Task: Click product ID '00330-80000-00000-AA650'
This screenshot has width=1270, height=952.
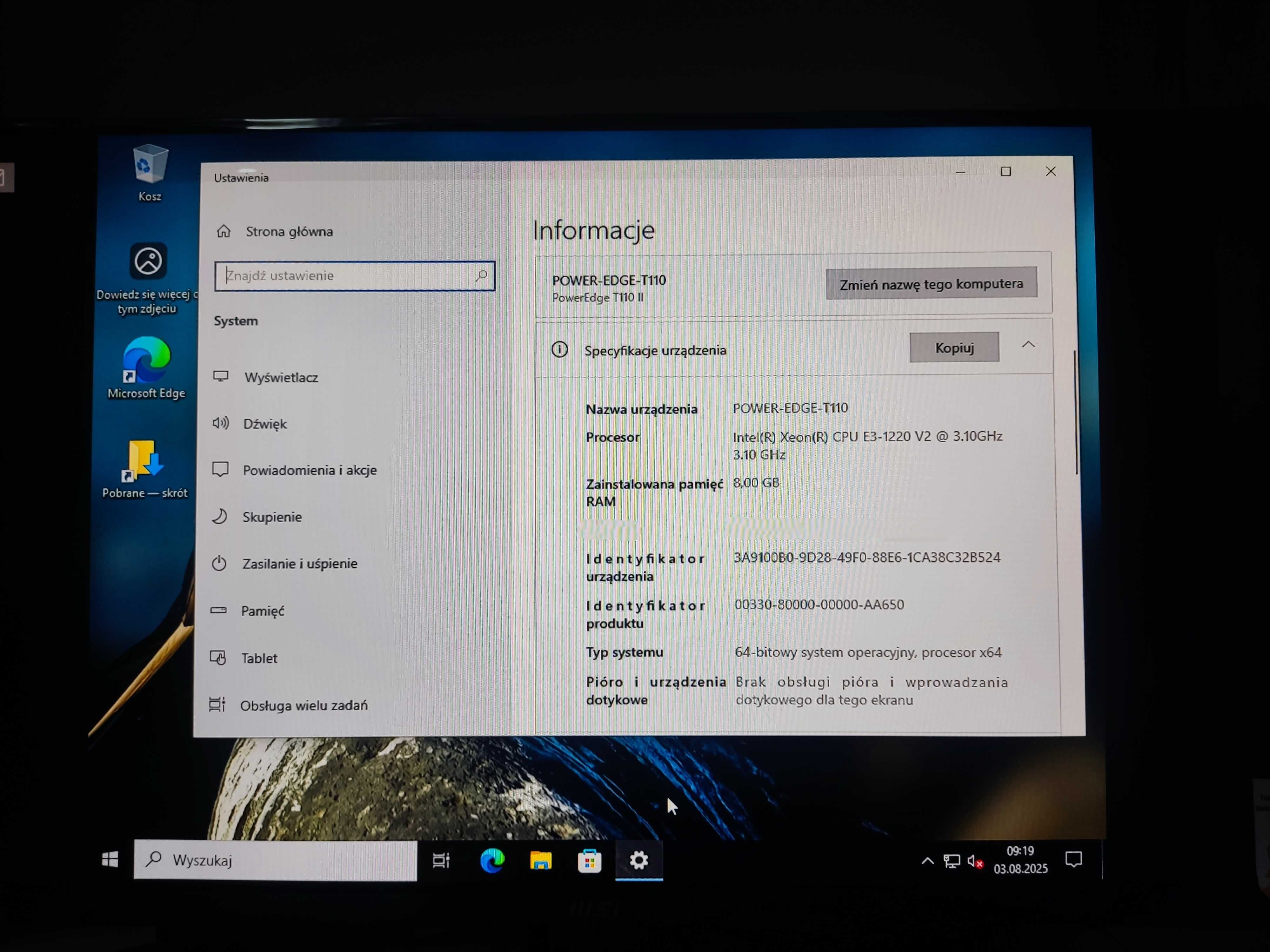Action: pyautogui.click(x=819, y=604)
